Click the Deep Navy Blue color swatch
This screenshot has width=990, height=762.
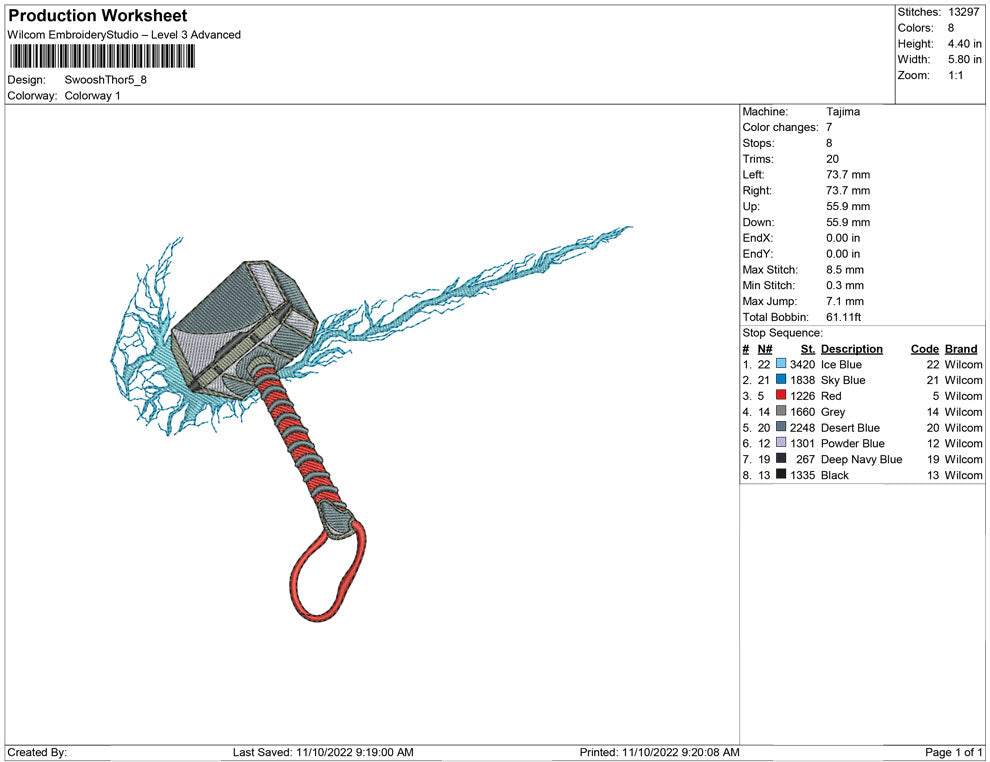(x=781, y=458)
